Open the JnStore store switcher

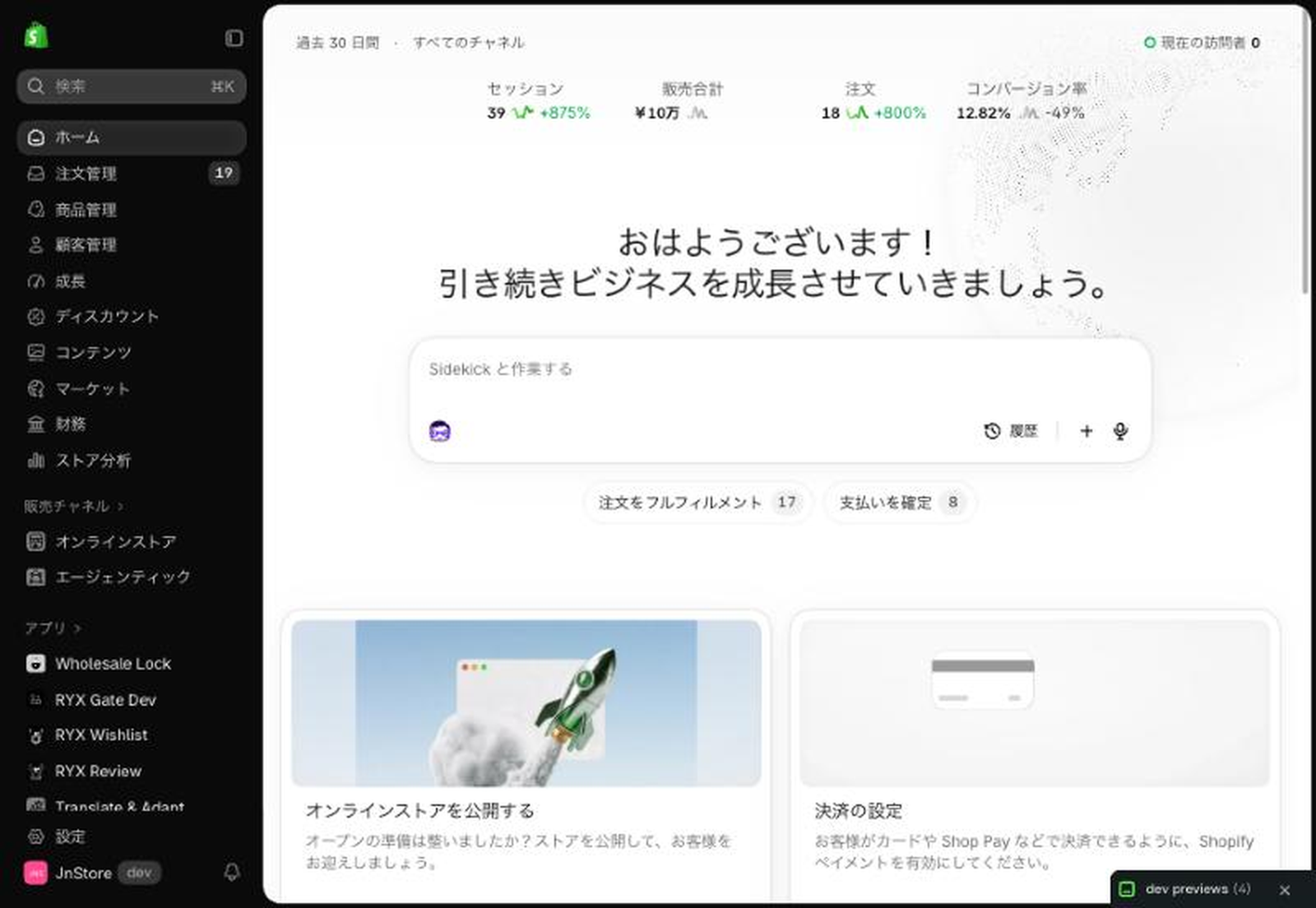pyautogui.click(x=92, y=873)
